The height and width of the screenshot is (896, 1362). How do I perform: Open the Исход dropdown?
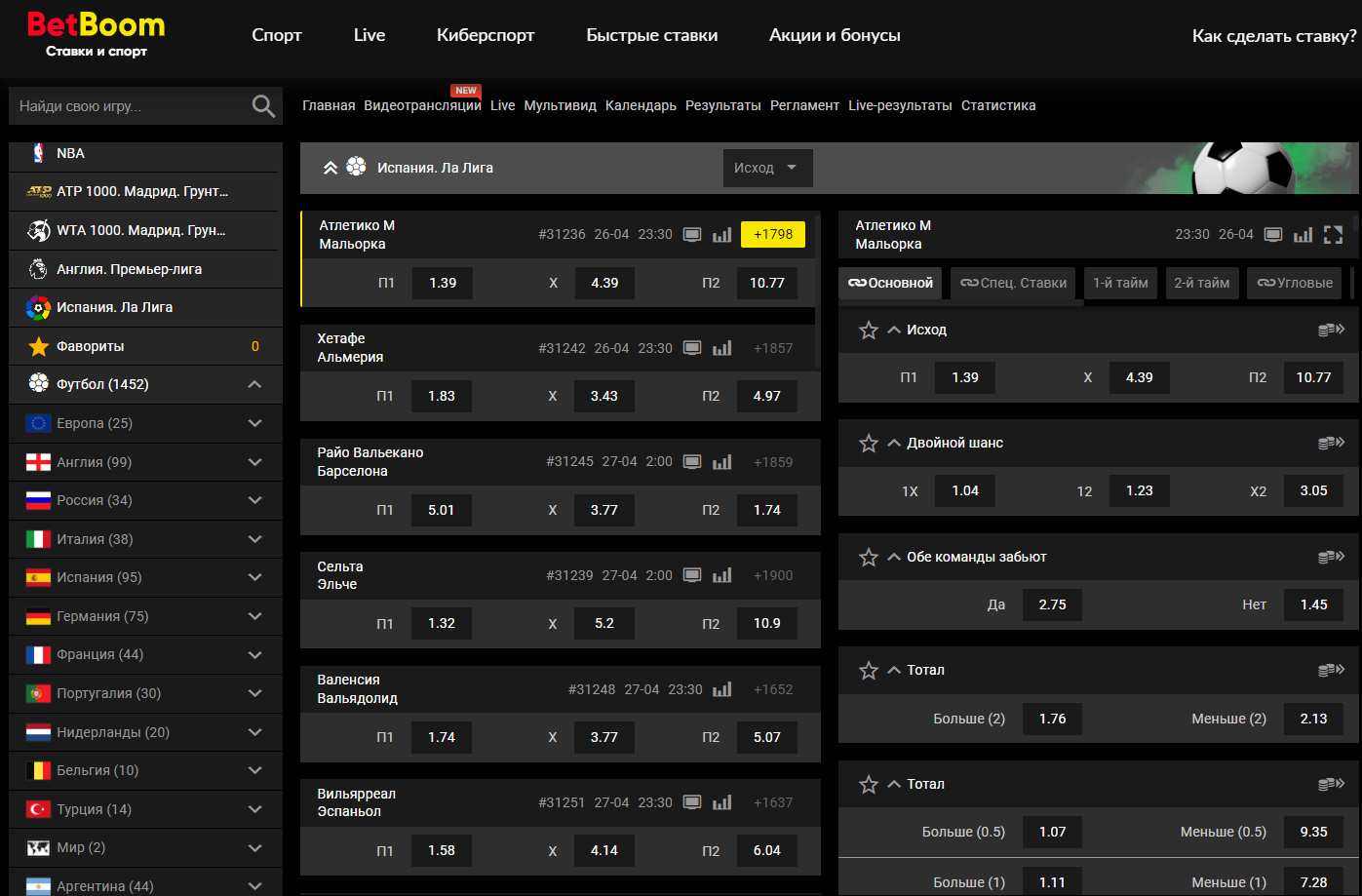pos(766,168)
